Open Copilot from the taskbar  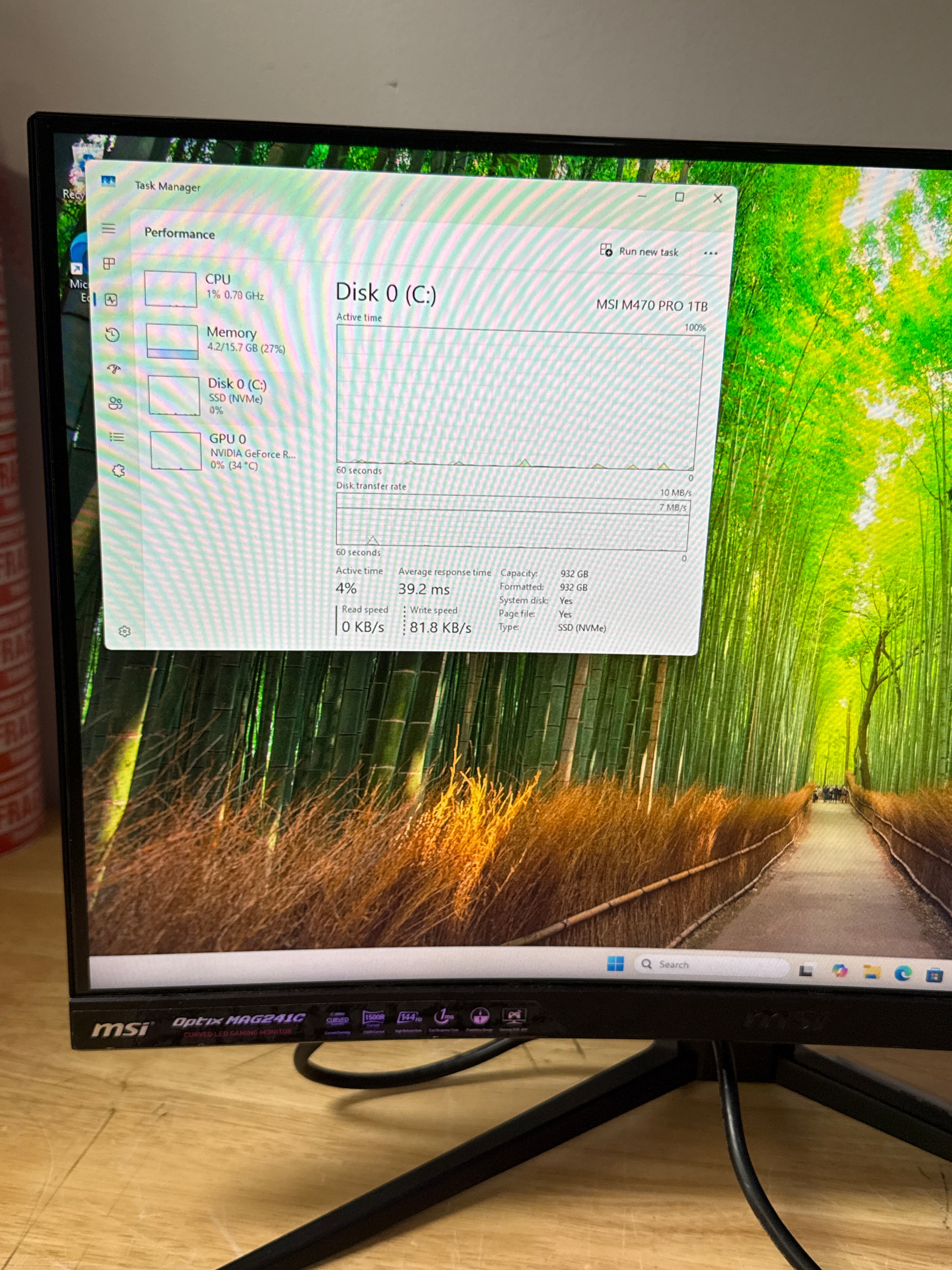(x=840, y=971)
